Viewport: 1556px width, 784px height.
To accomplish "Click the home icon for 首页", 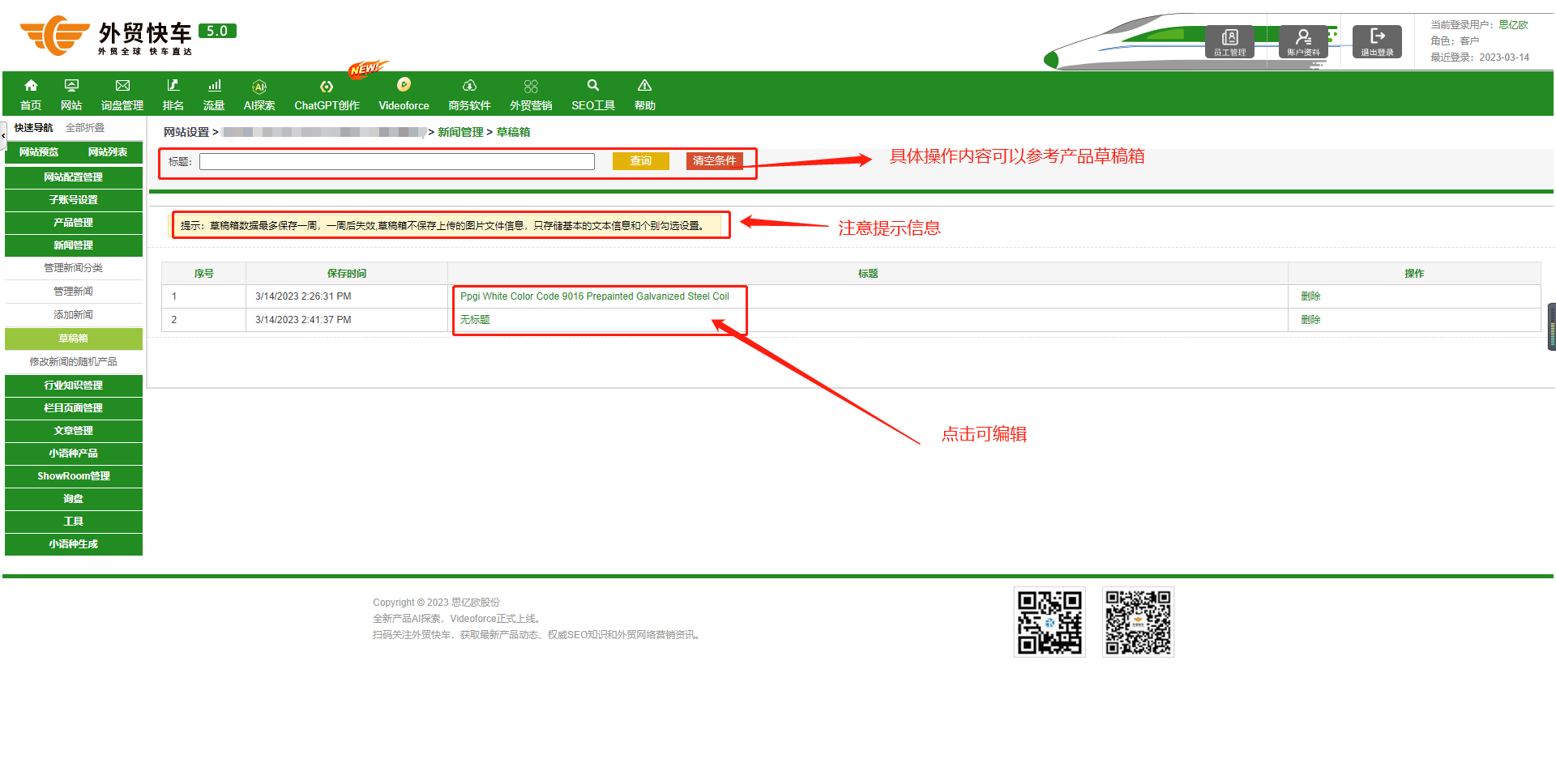I will [x=31, y=85].
